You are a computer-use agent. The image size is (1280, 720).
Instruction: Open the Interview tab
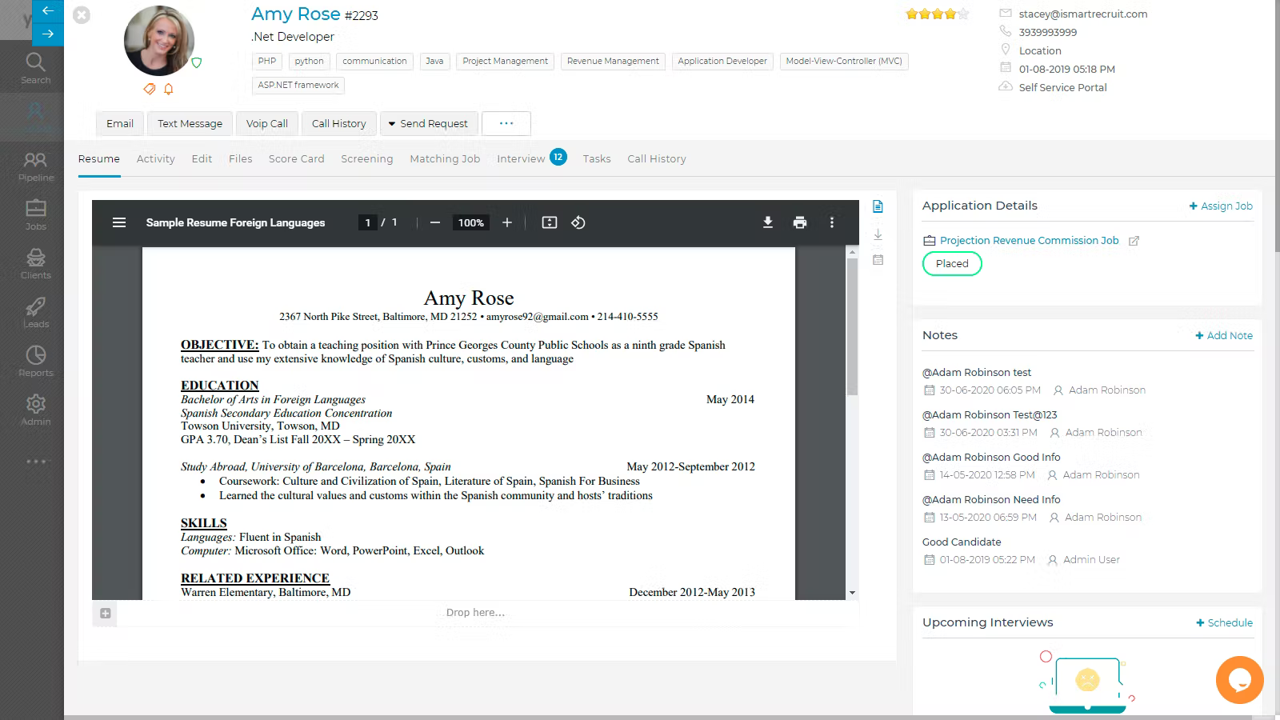pyautogui.click(x=521, y=159)
